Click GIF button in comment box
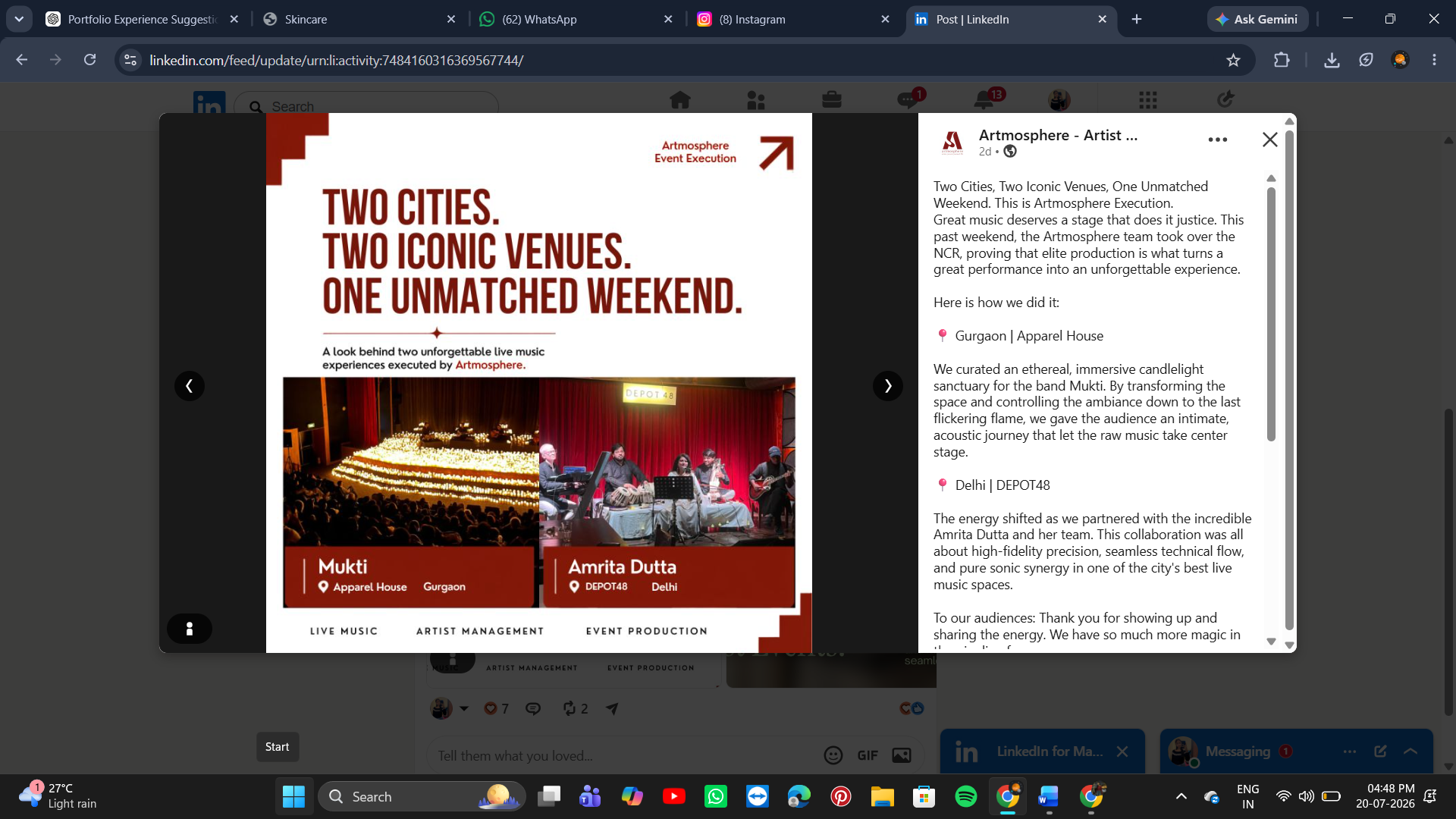The width and height of the screenshot is (1456, 819). point(868,755)
